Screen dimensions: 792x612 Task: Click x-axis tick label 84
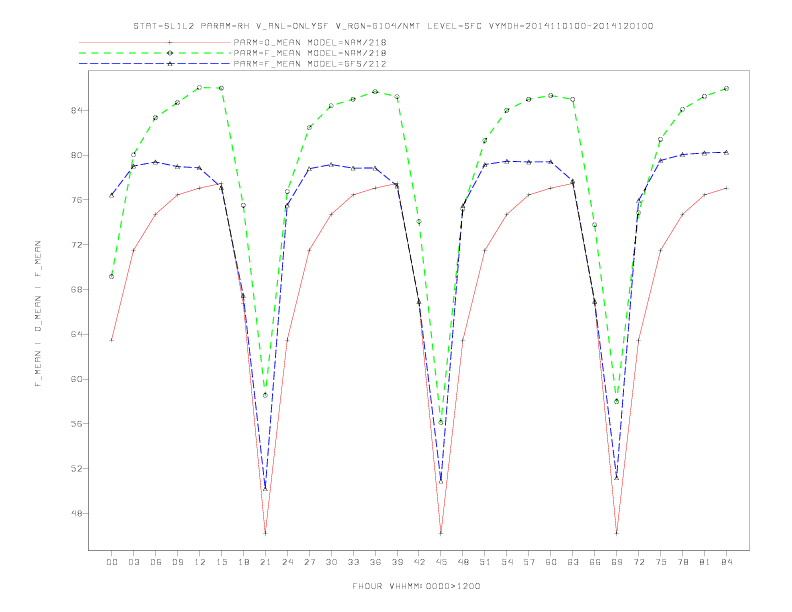[727, 562]
